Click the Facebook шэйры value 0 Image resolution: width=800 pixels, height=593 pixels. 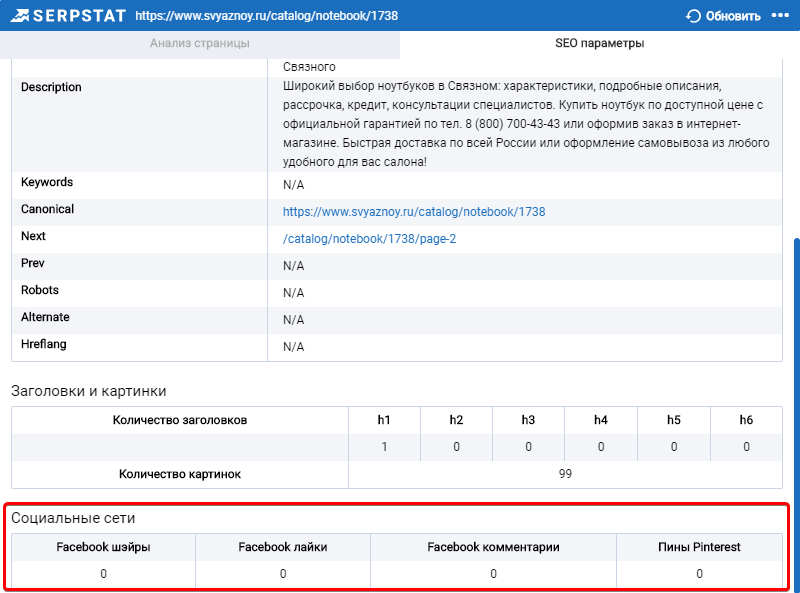pyautogui.click(x=104, y=575)
